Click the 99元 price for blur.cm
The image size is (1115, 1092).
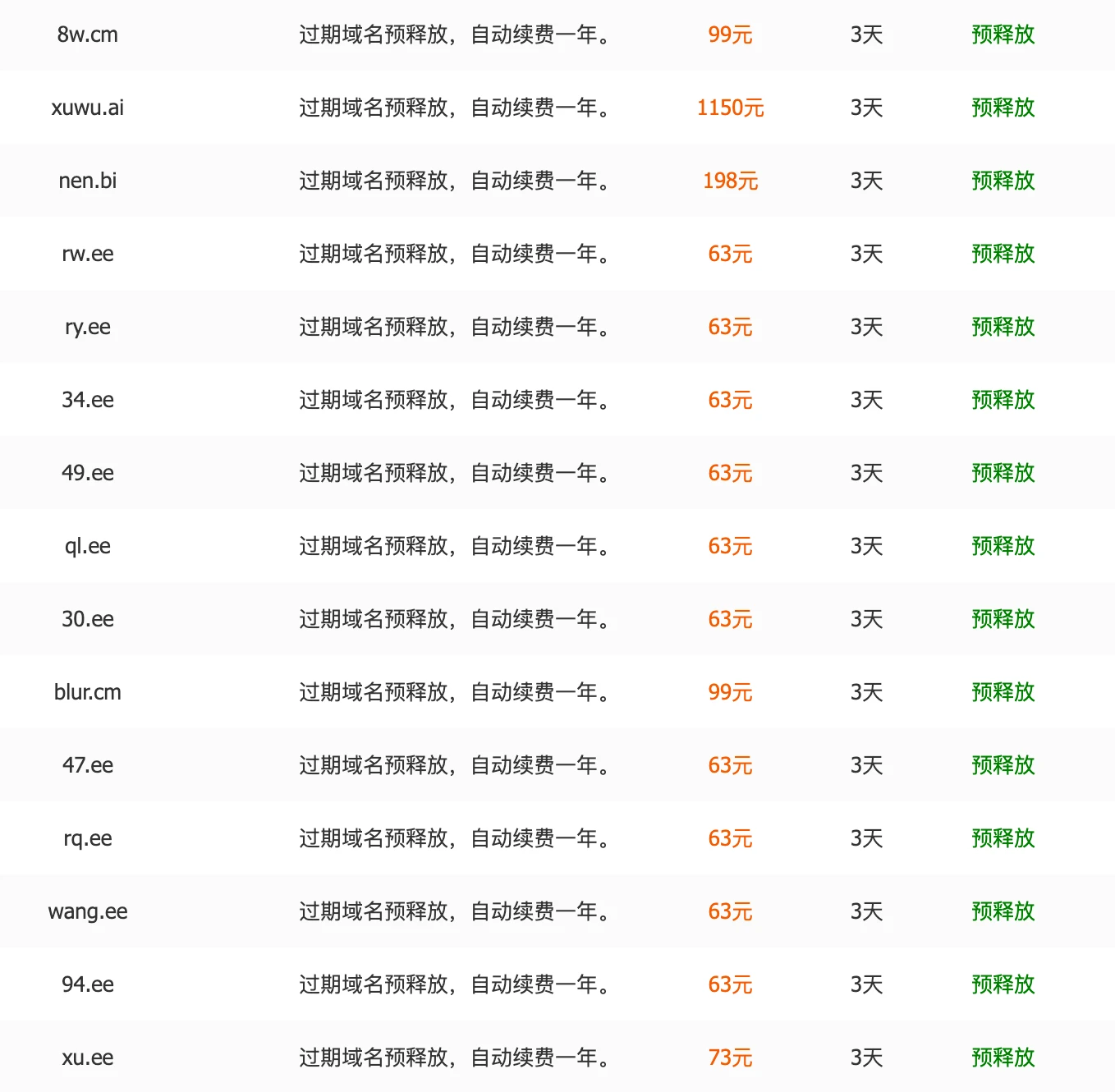tap(730, 692)
